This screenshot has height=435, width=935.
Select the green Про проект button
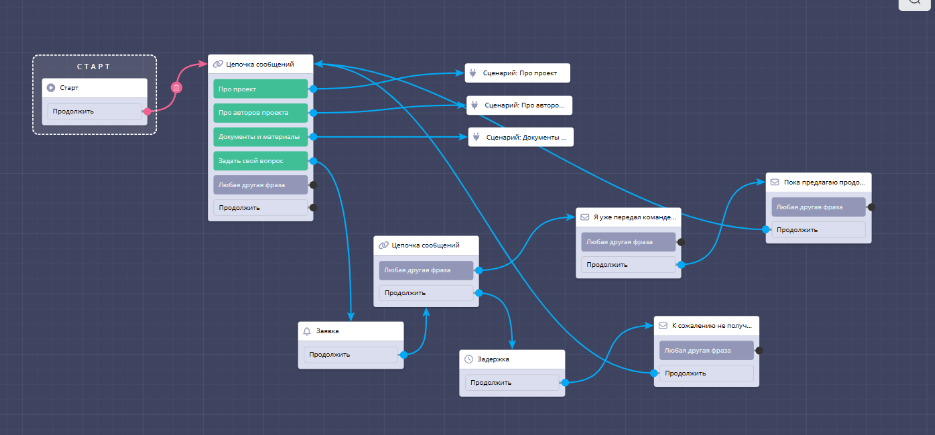click(261, 88)
